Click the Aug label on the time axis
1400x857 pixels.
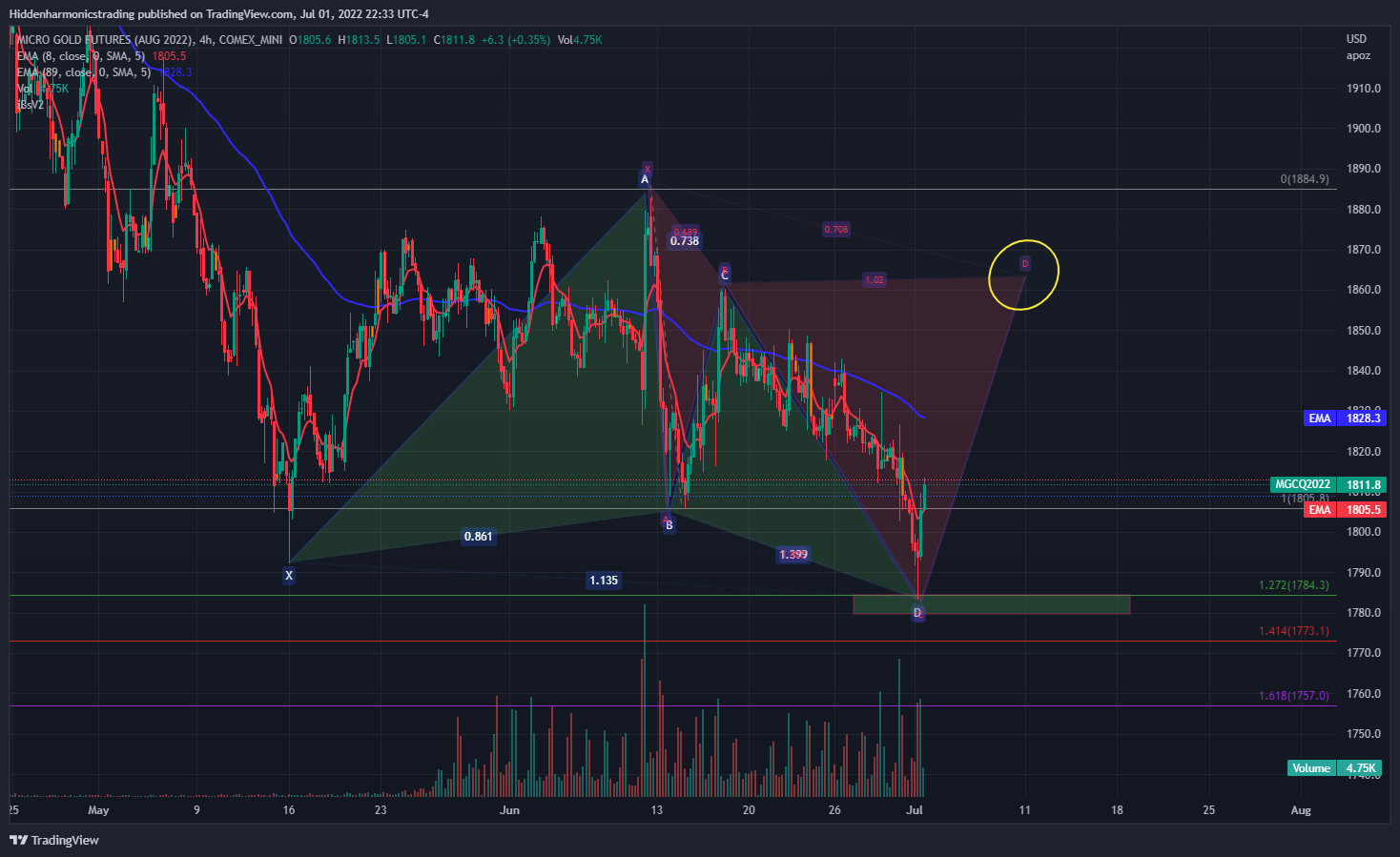click(x=1301, y=810)
